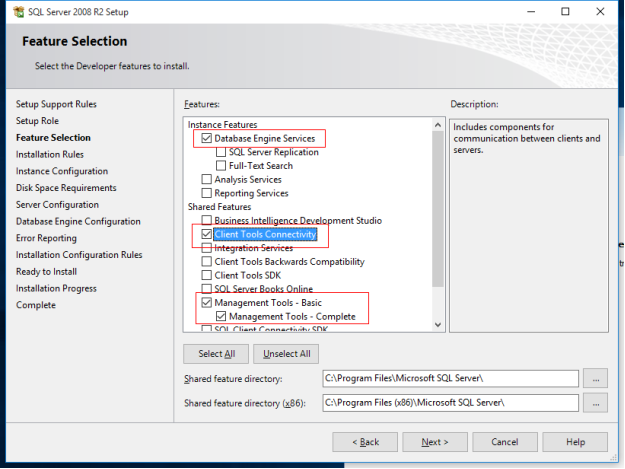Check the Full-Text Search feature
The image size is (625, 469).
(221, 166)
